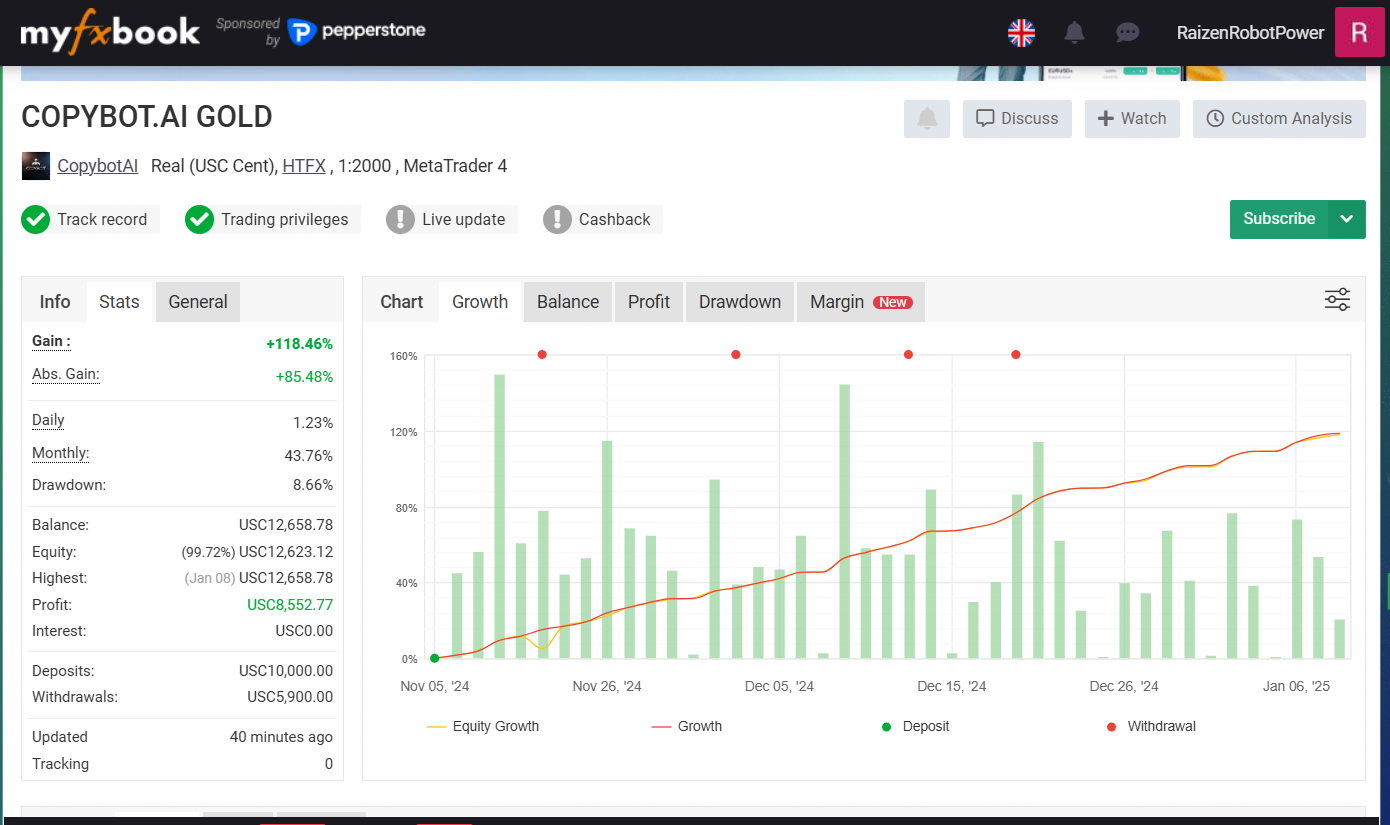Select the Profit chart tab

649,302
